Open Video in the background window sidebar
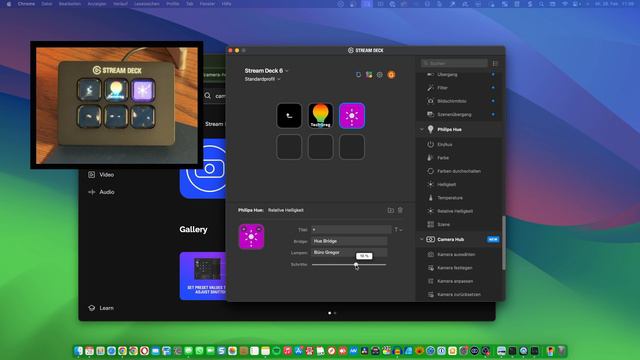Screen dimensions: 640x360 pos(101,175)
